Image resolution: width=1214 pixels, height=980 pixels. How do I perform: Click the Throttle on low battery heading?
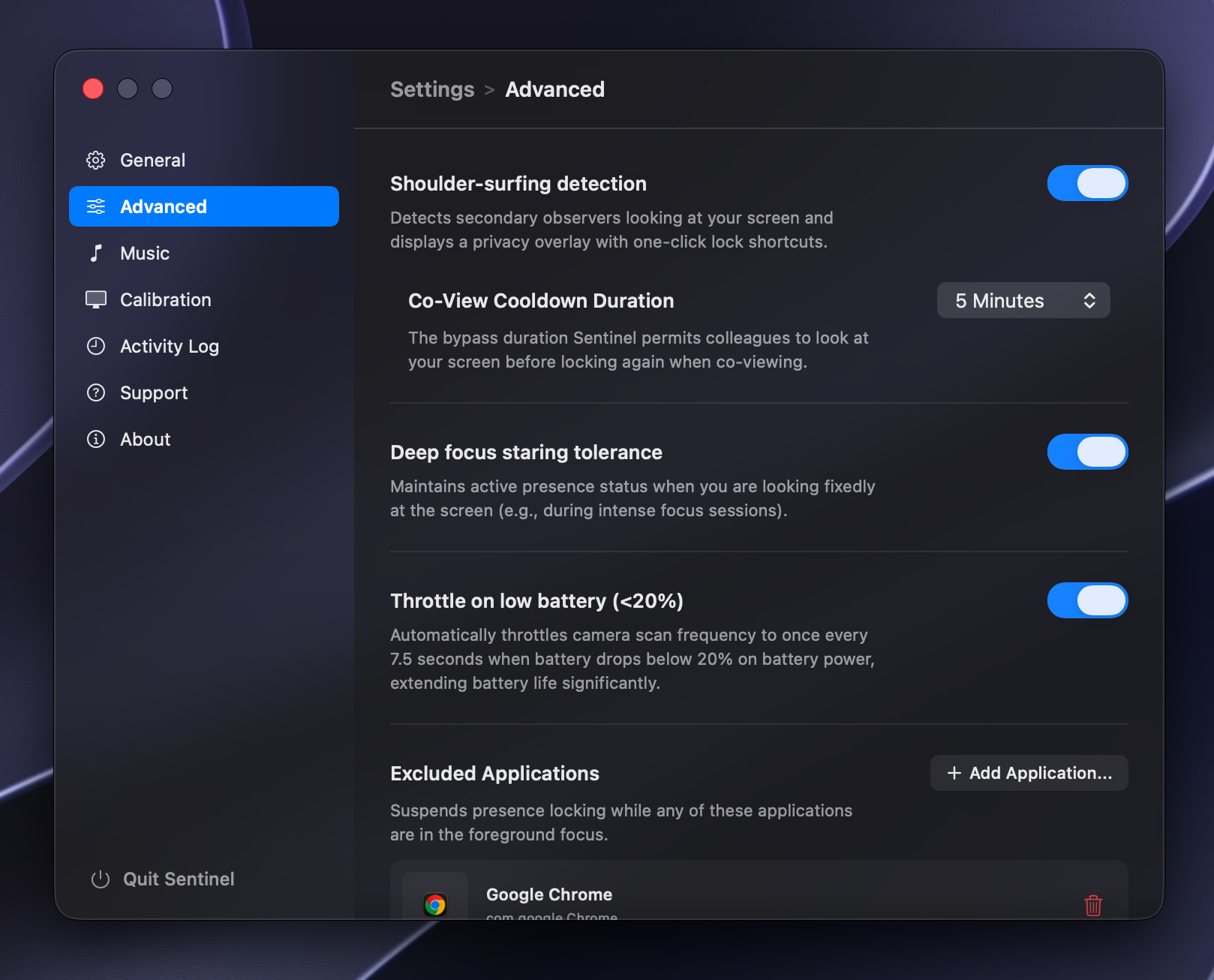[x=536, y=601]
